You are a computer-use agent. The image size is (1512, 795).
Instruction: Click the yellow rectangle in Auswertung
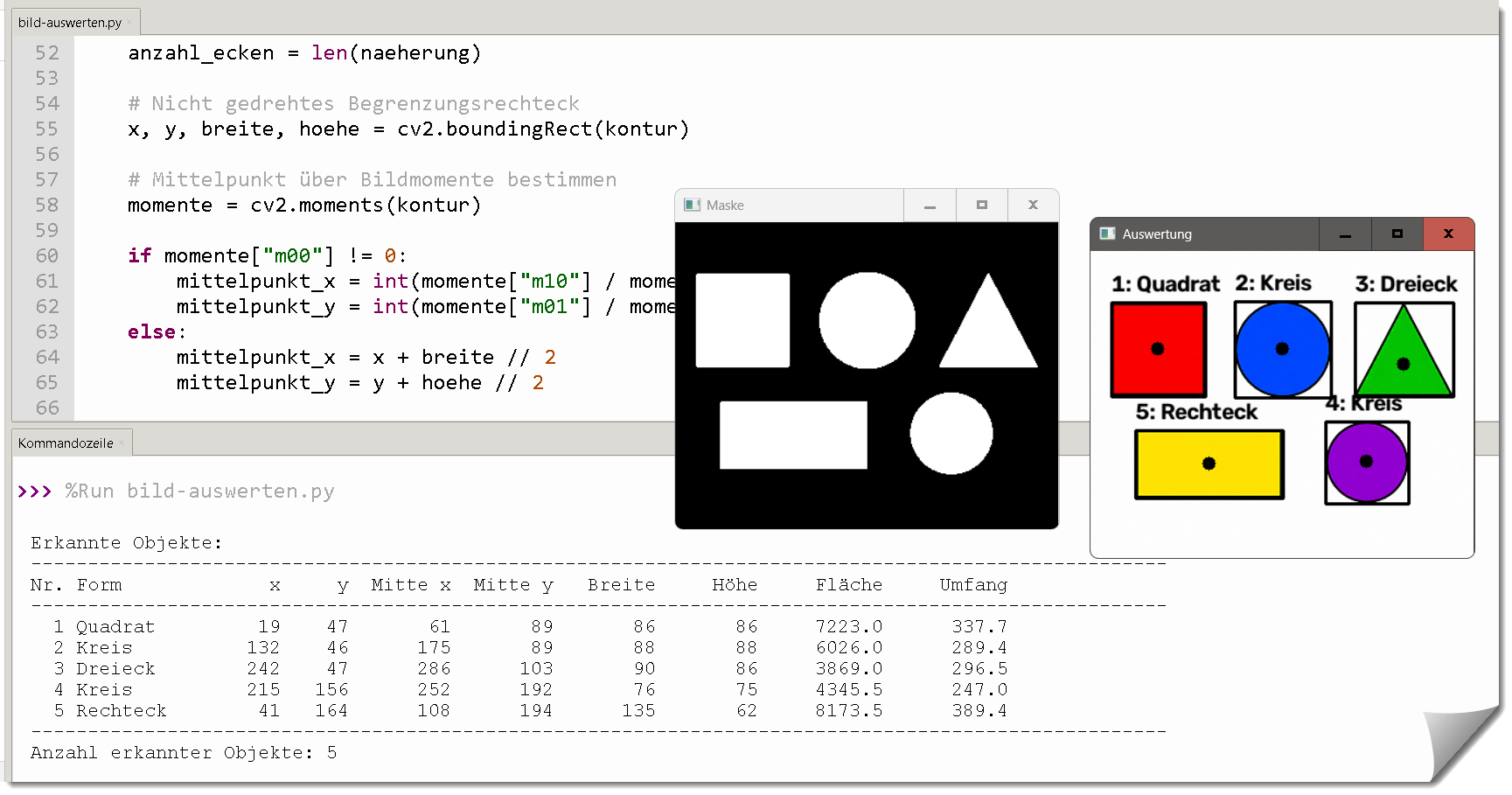[x=1209, y=464]
